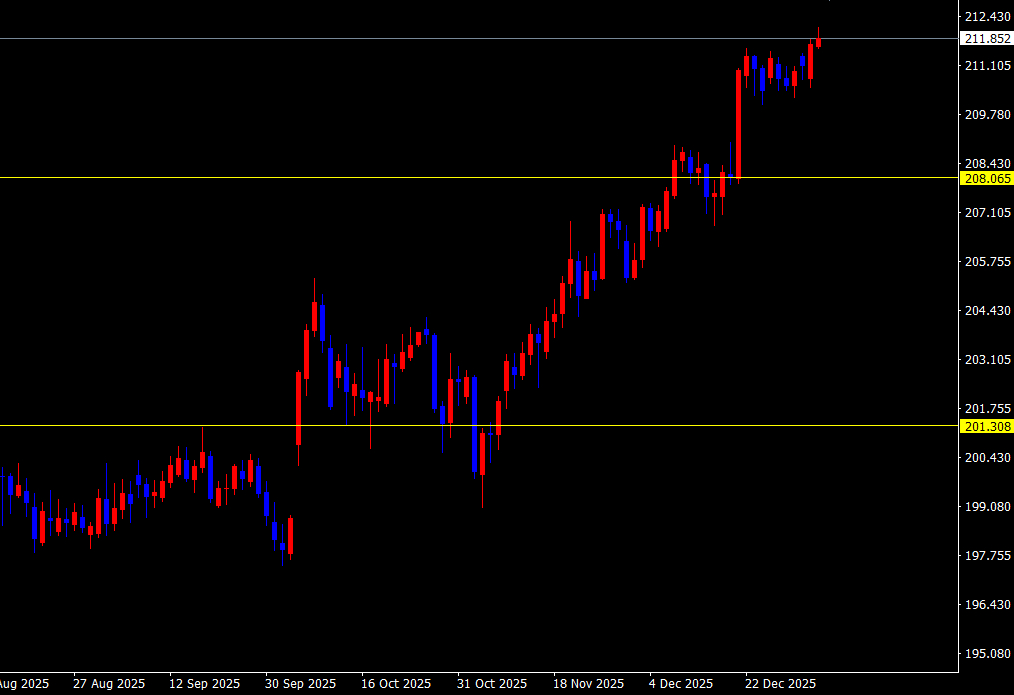Image resolution: width=1014 pixels, height=695 pixels.
Task: Click the 18 Nov 2025 date label
Action: pos(588,683)
